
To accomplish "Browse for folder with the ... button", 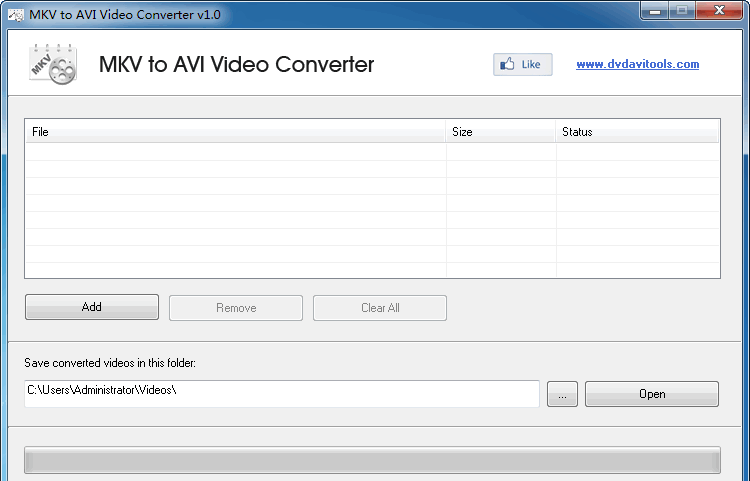I will pyautogui.click(x=562, y=394).
